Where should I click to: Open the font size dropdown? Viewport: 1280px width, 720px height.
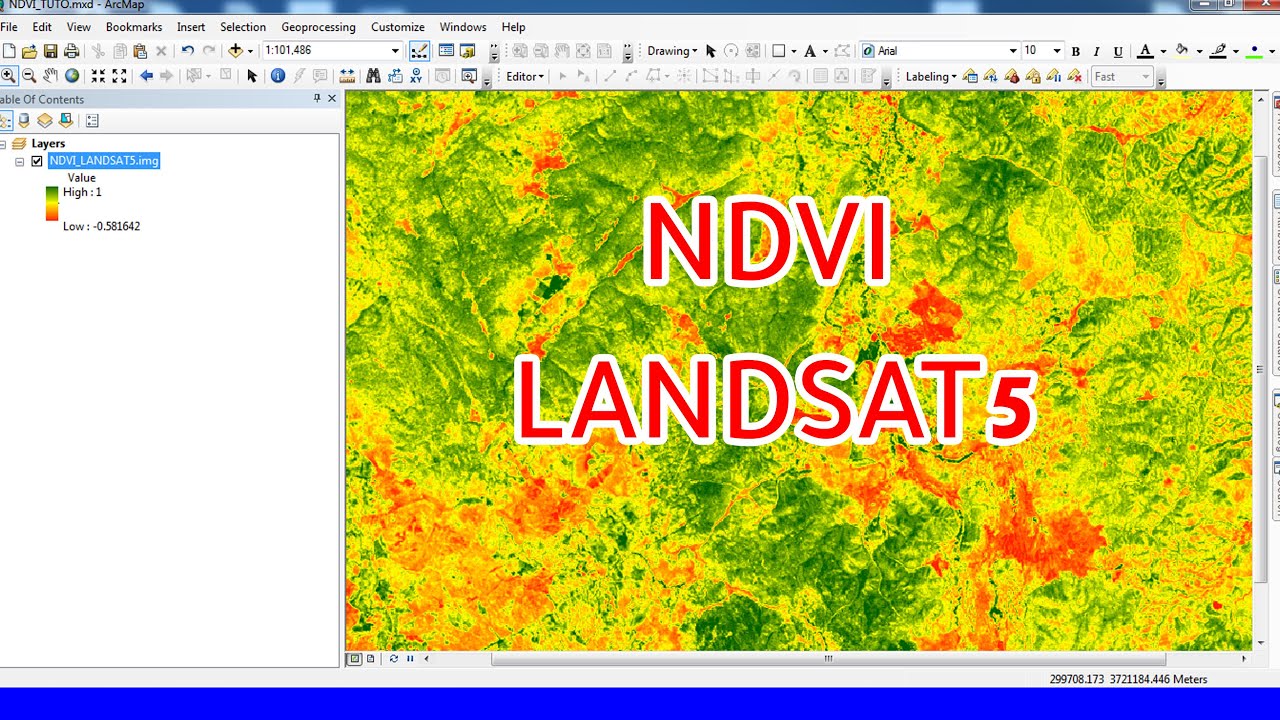click(x=1057, y=51)
